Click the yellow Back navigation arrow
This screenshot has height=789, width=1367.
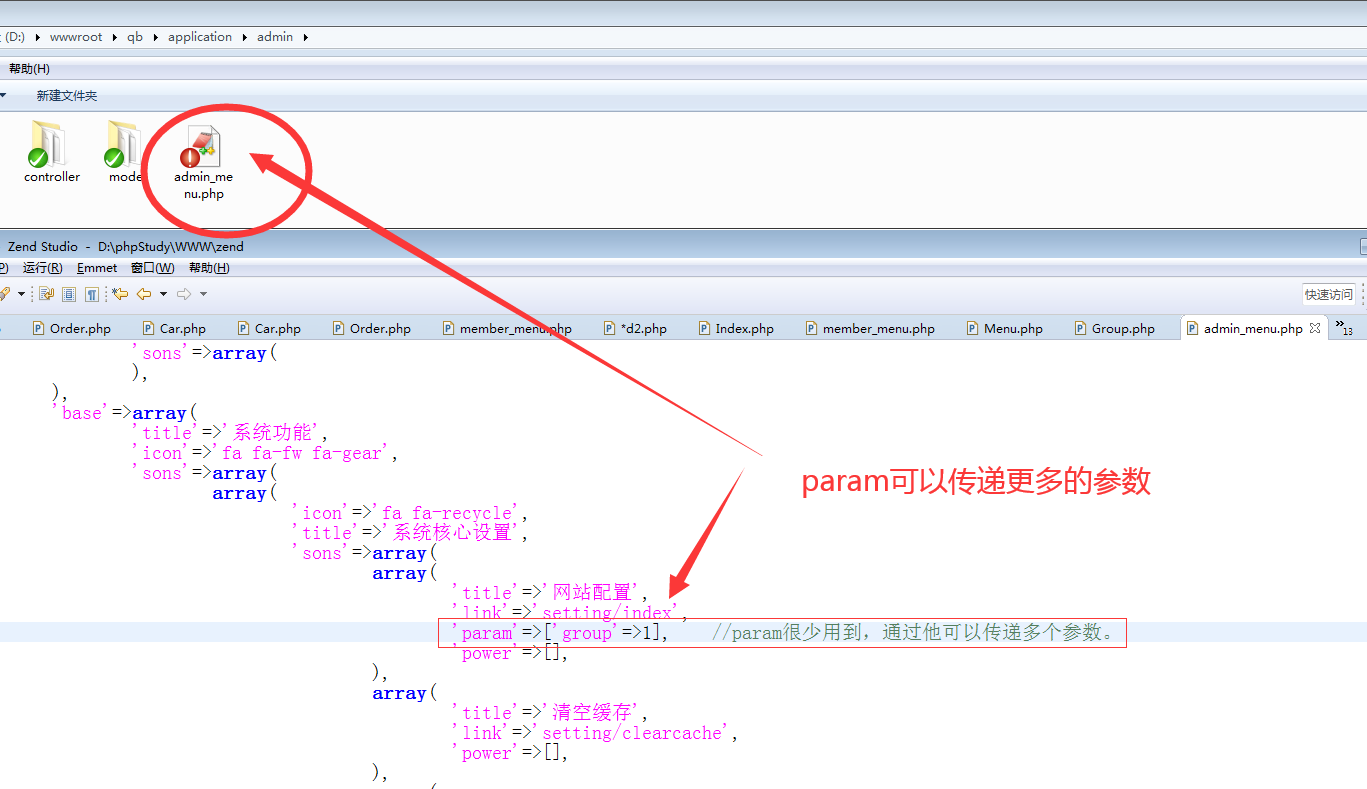click(x=143, y=294)
